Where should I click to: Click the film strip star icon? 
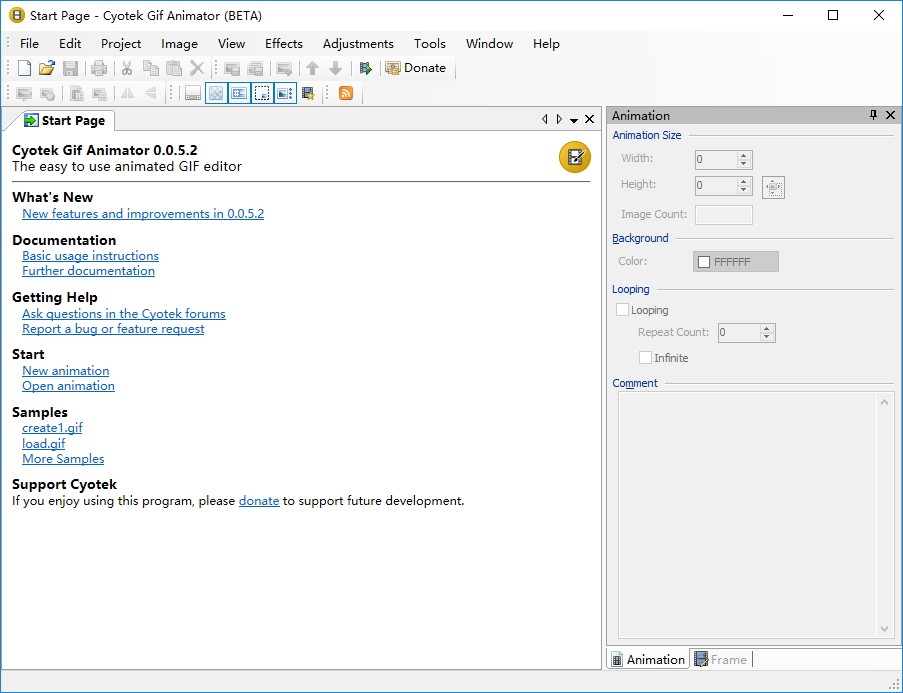click(x=308, y=93)
